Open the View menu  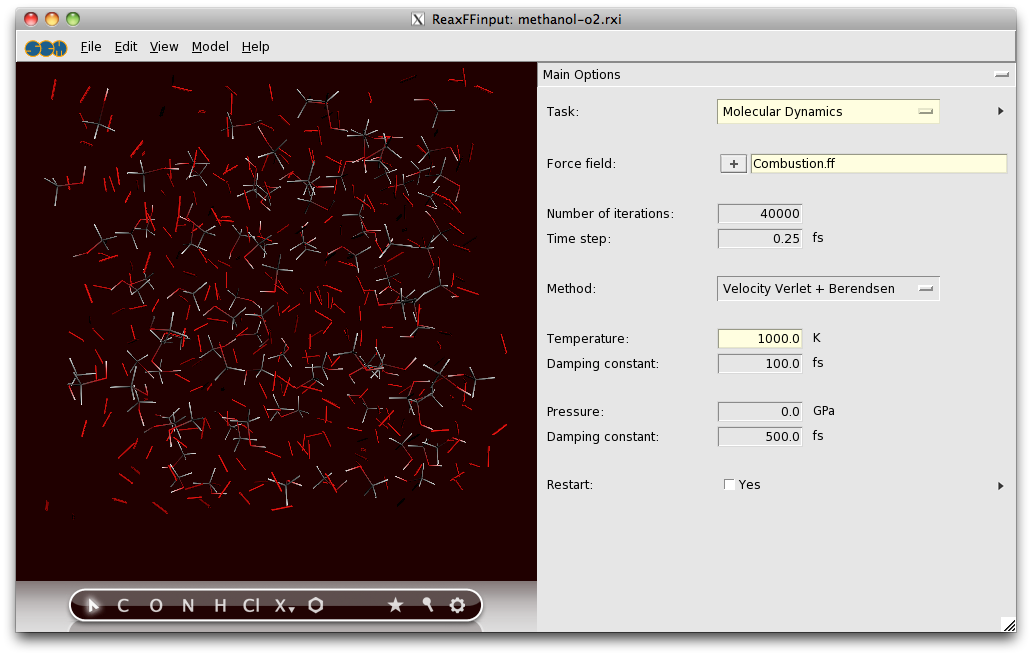pos(164,47)
